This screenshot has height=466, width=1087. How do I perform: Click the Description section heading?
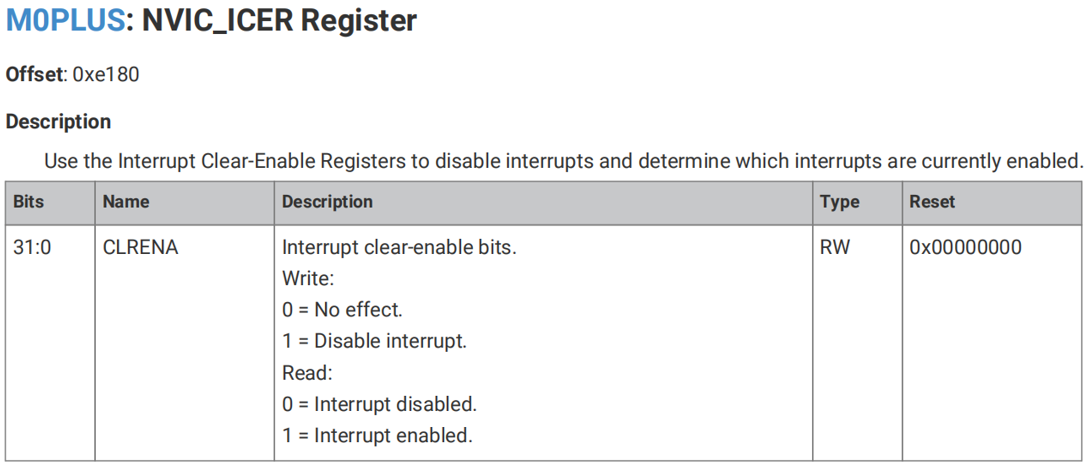(58, 122)
